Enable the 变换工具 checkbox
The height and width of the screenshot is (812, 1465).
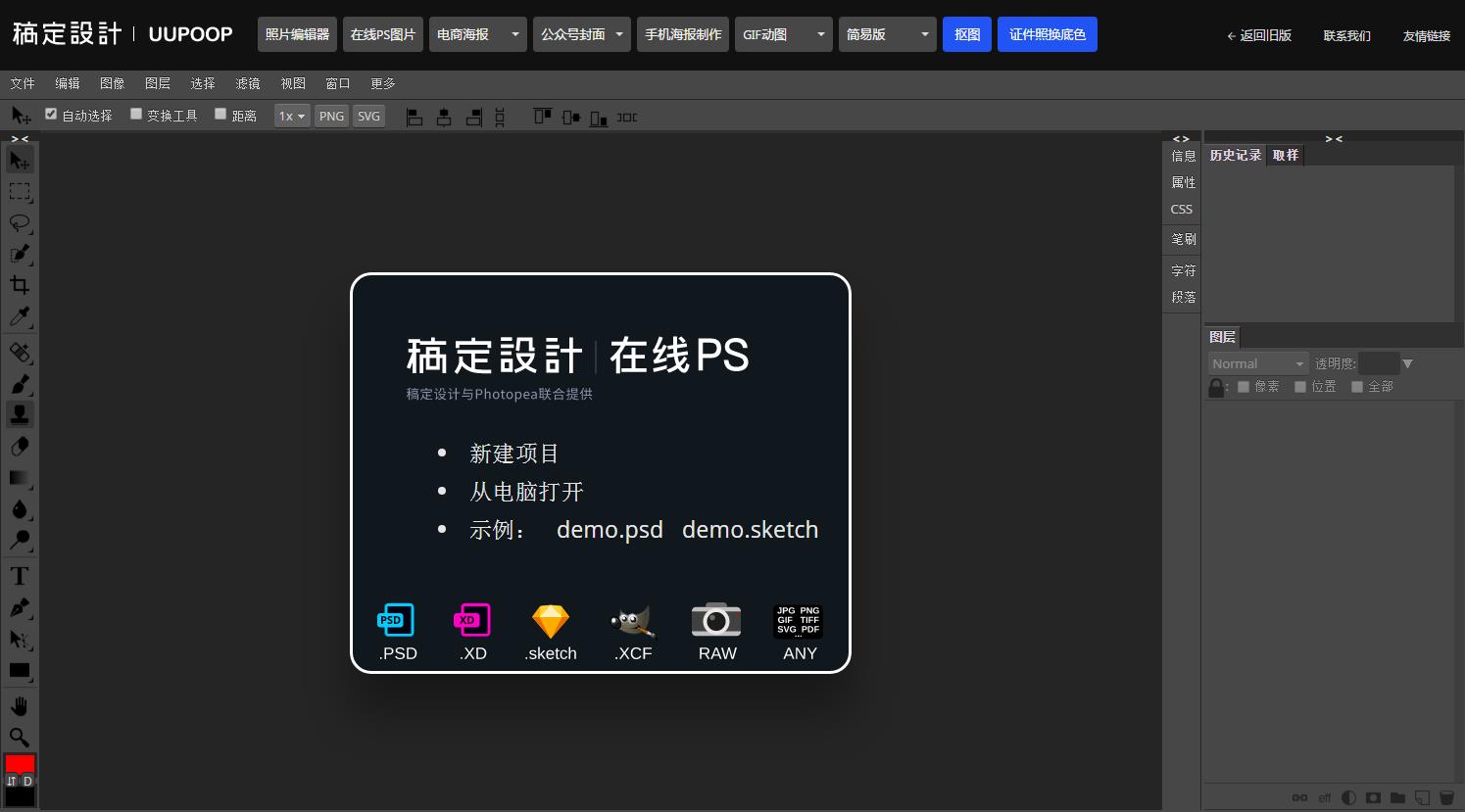pyautogui.click(x=137, y=115)
